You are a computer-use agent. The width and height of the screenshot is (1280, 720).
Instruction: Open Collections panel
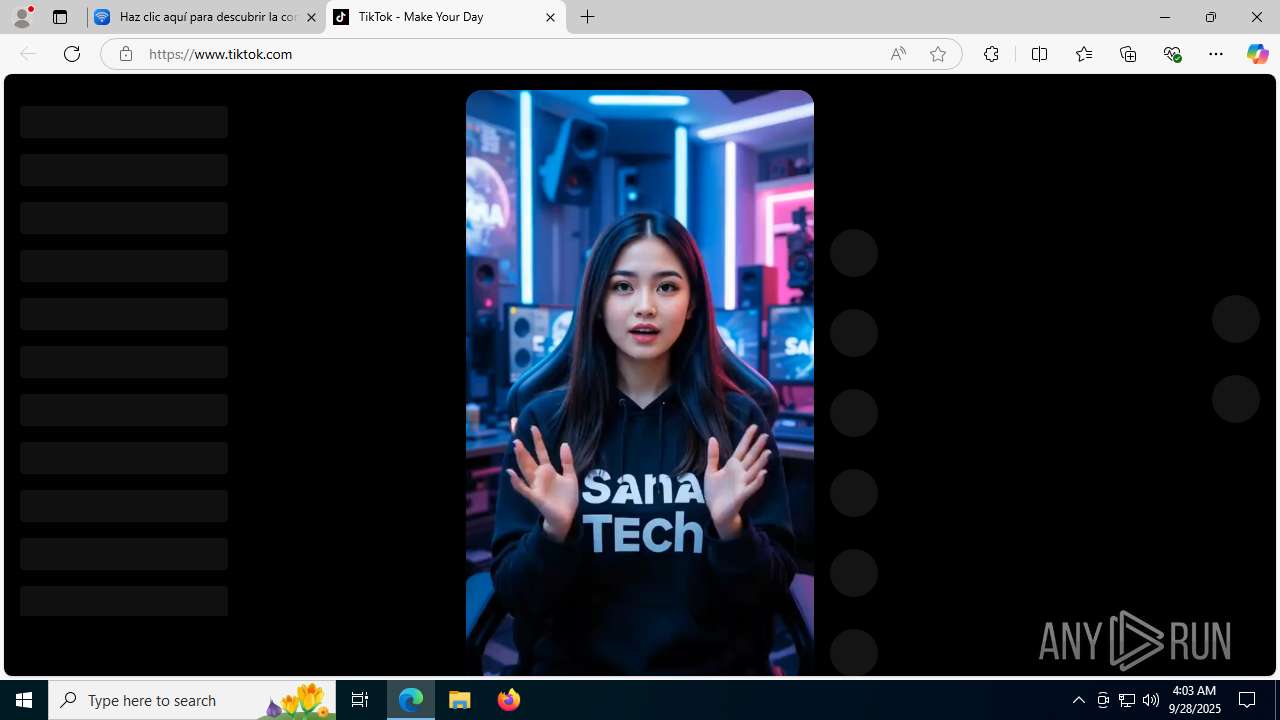pyautogui.click(x=1128, y=54)
